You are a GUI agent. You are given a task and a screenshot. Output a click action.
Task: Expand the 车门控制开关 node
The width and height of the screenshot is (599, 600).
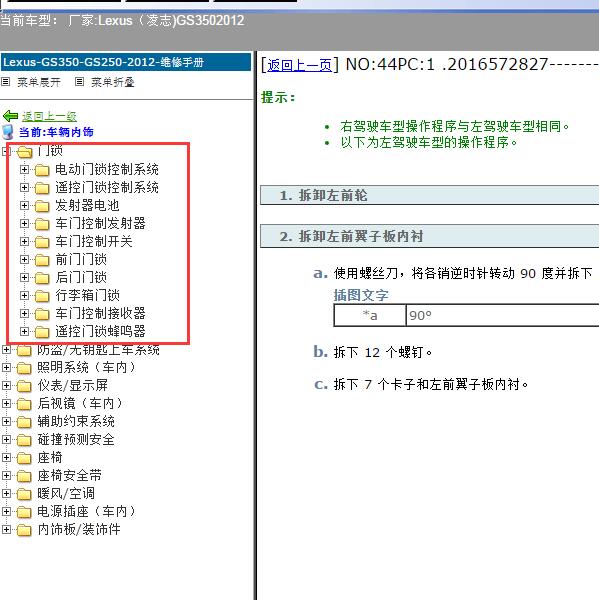click(24, 241)
